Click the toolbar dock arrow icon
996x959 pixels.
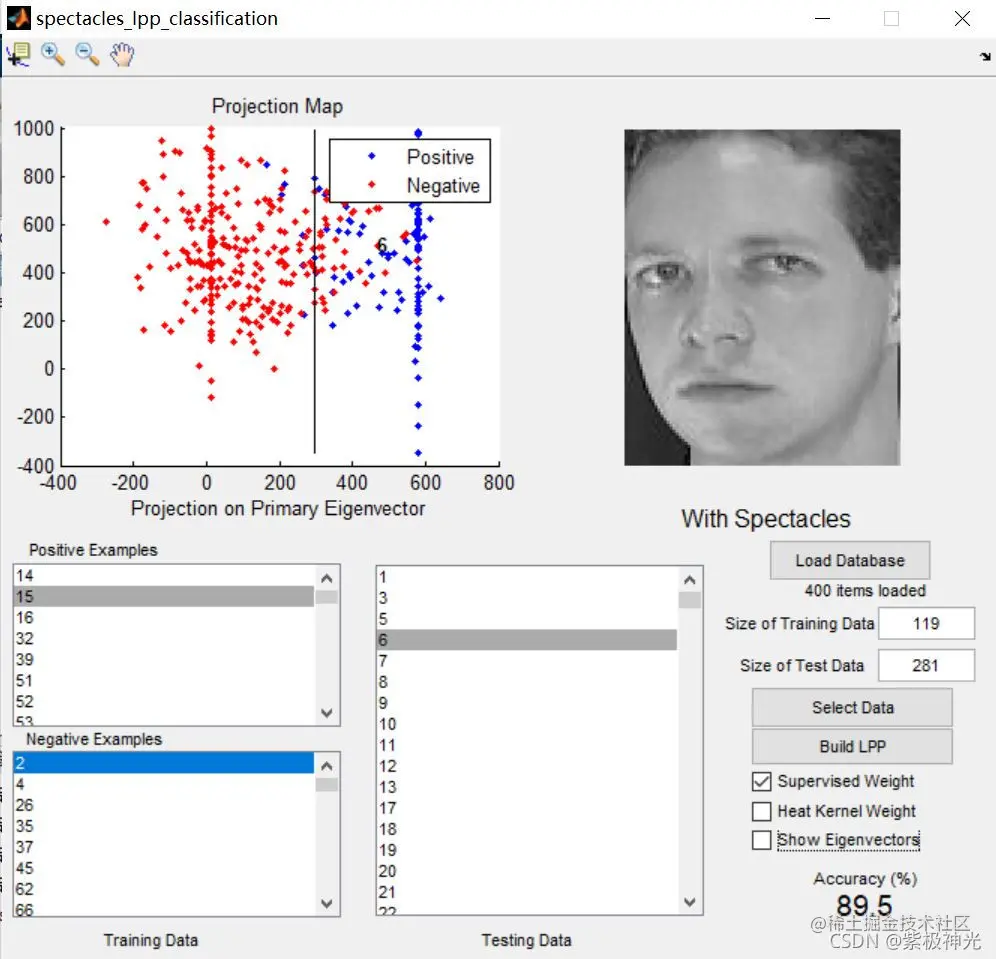(x=985, y=57)
